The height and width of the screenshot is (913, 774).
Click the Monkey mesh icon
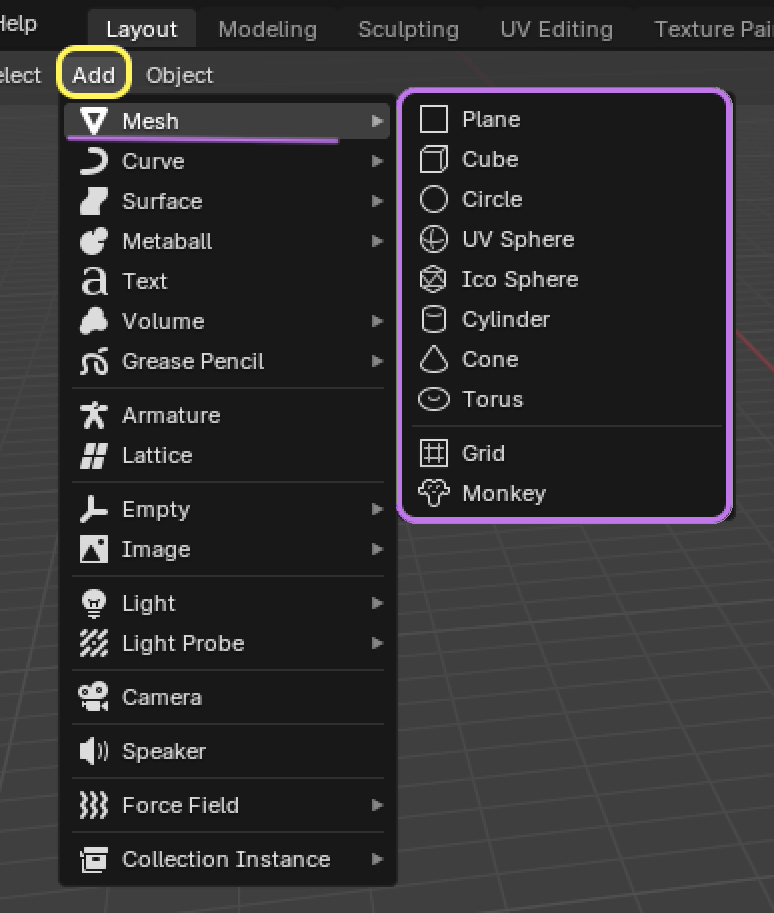pyautogui.click(x=433, y=493)
